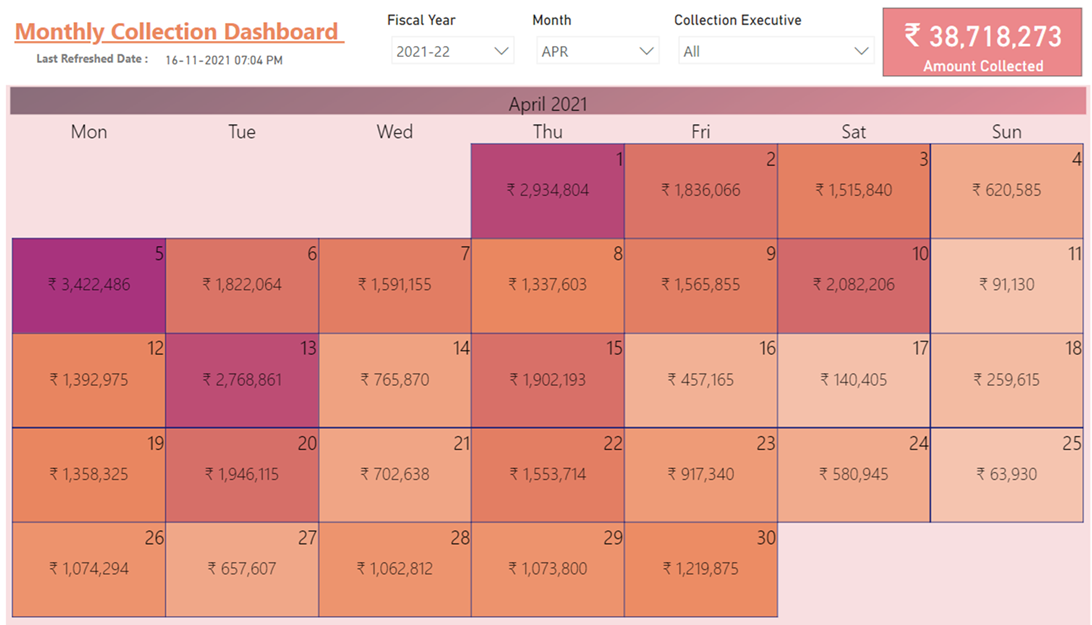Expand the Month dropdown showing APR
Screen dimensions: 1092x625
click(x=597, y=51)
